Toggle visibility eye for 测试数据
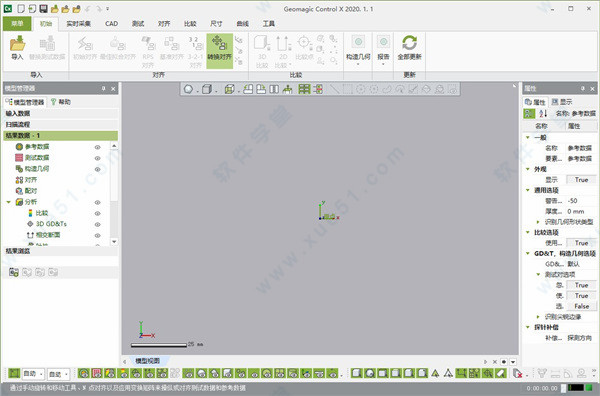 (x=98, y=158)
